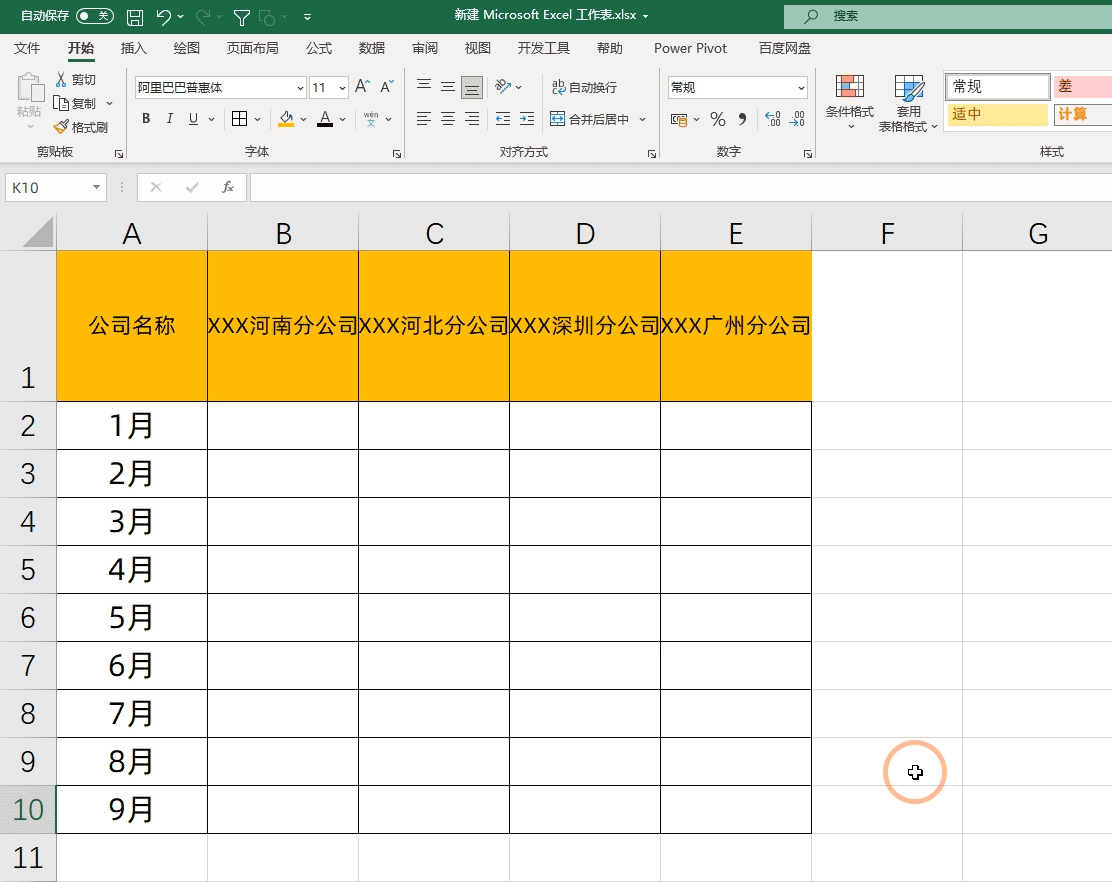
Task: Toggle Bold formatting
Action: click(x=146, y=118)
